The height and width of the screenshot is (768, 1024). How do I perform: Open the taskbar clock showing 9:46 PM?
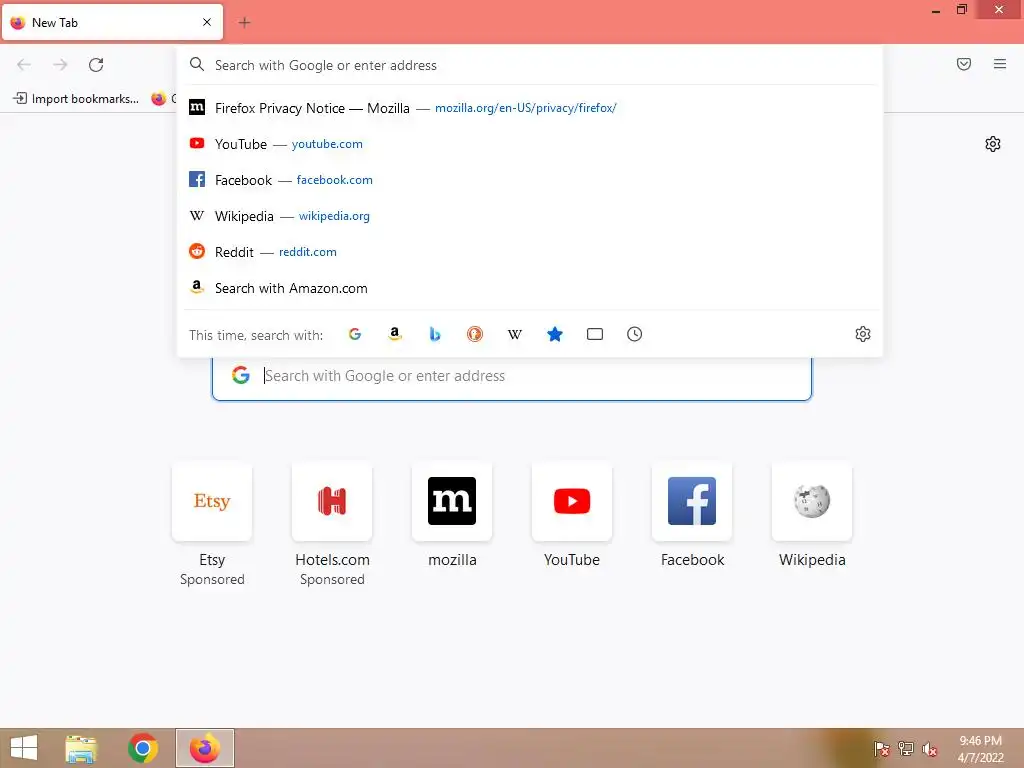pos(980,749)
